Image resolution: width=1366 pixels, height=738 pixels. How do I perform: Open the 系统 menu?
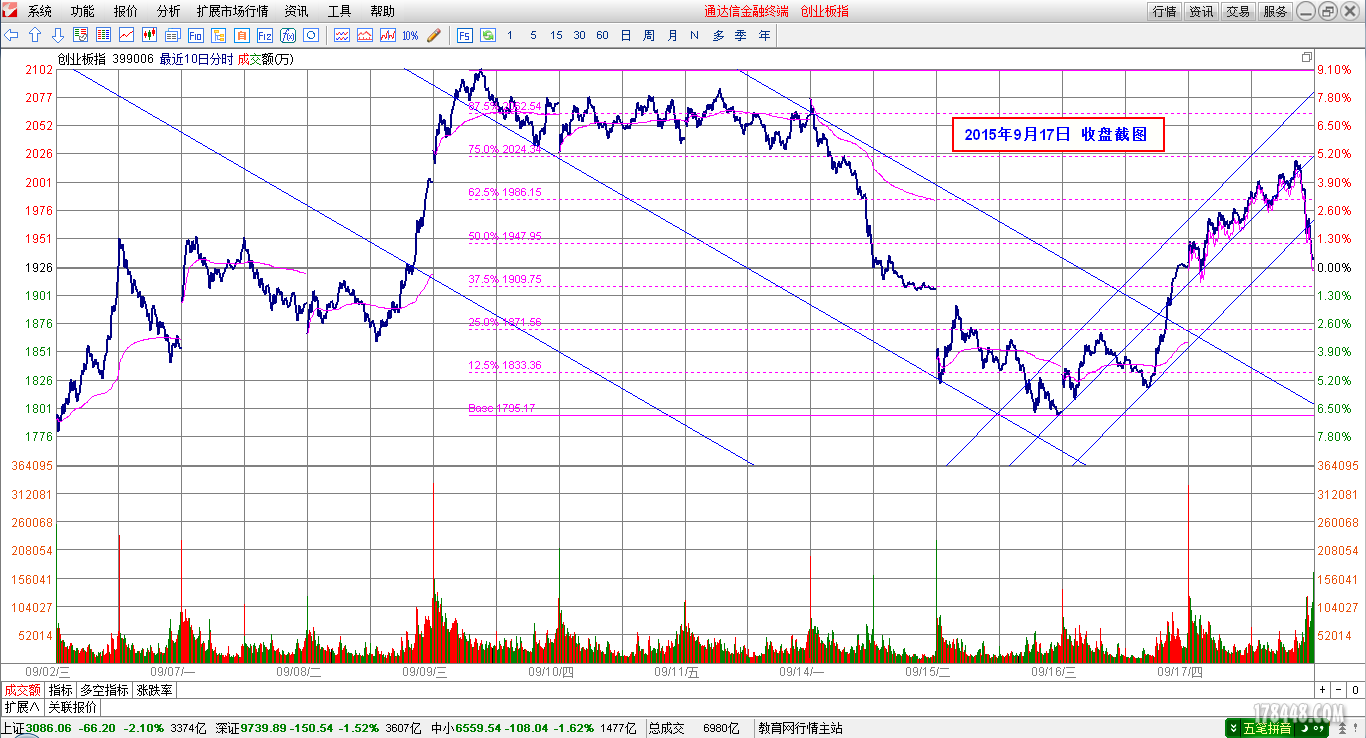[x=40, y=11]
